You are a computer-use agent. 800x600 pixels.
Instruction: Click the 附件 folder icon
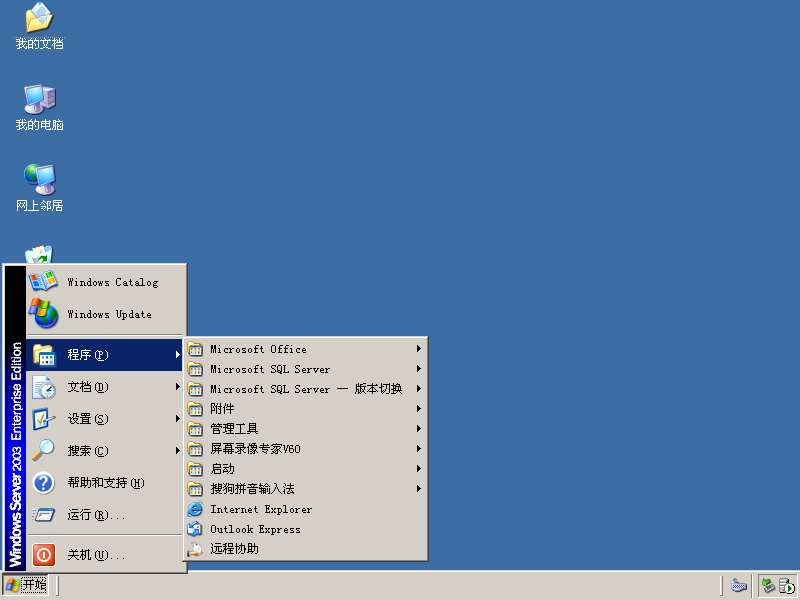(195, 409)
